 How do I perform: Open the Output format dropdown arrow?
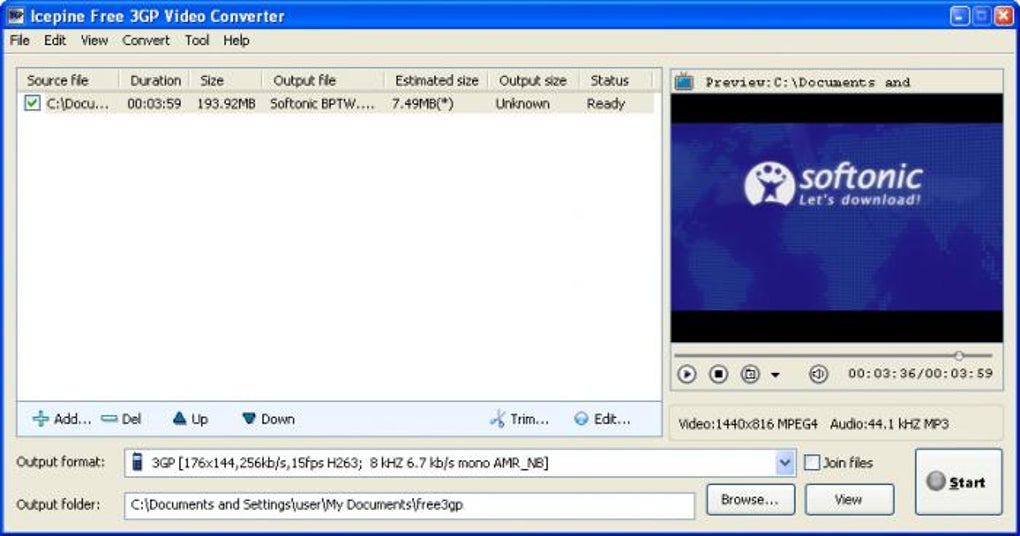pyautogui.click(x=785, y=462)
